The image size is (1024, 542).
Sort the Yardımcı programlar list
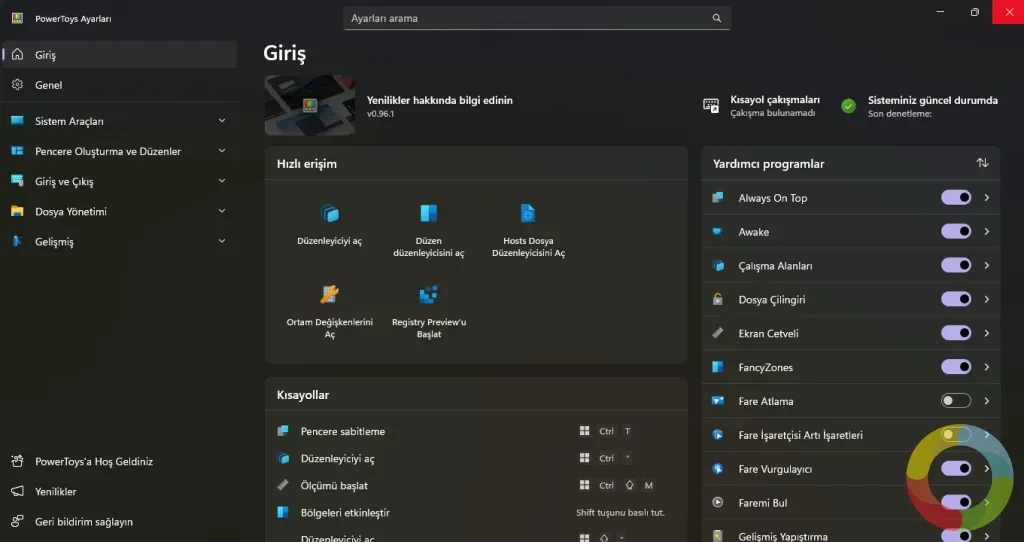pos(982,163)
